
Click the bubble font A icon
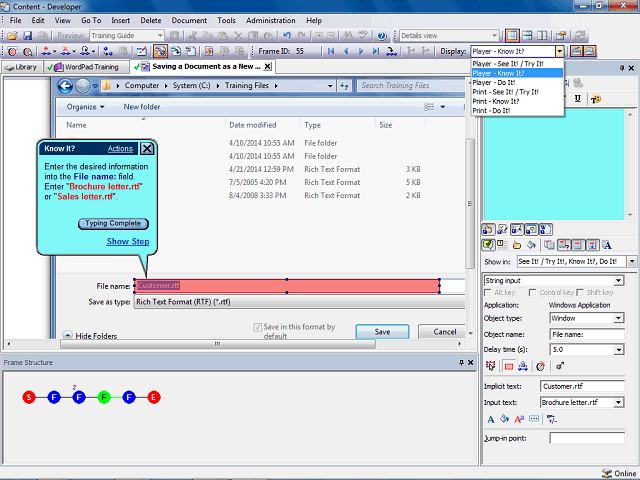pos(607,245)
